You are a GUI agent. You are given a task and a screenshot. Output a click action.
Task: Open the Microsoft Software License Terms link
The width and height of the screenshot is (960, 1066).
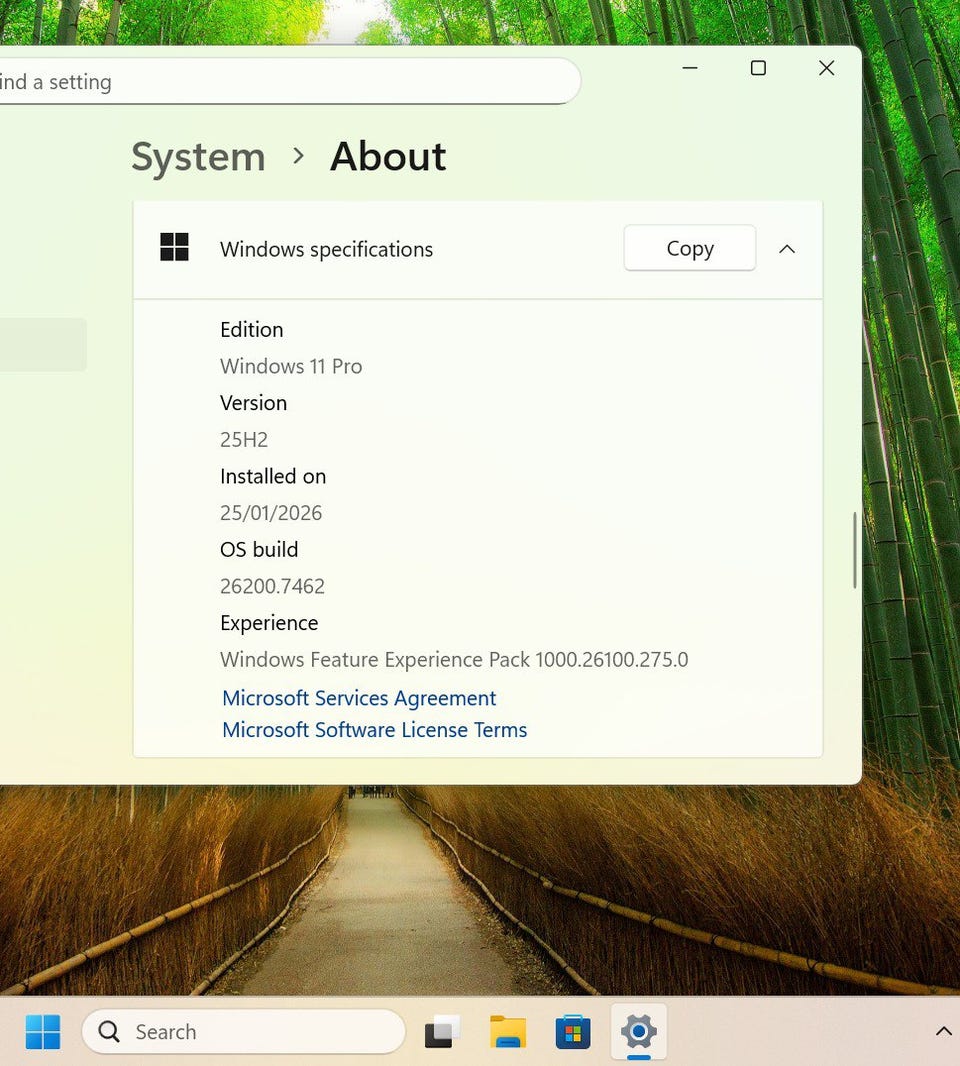point(374,730)
